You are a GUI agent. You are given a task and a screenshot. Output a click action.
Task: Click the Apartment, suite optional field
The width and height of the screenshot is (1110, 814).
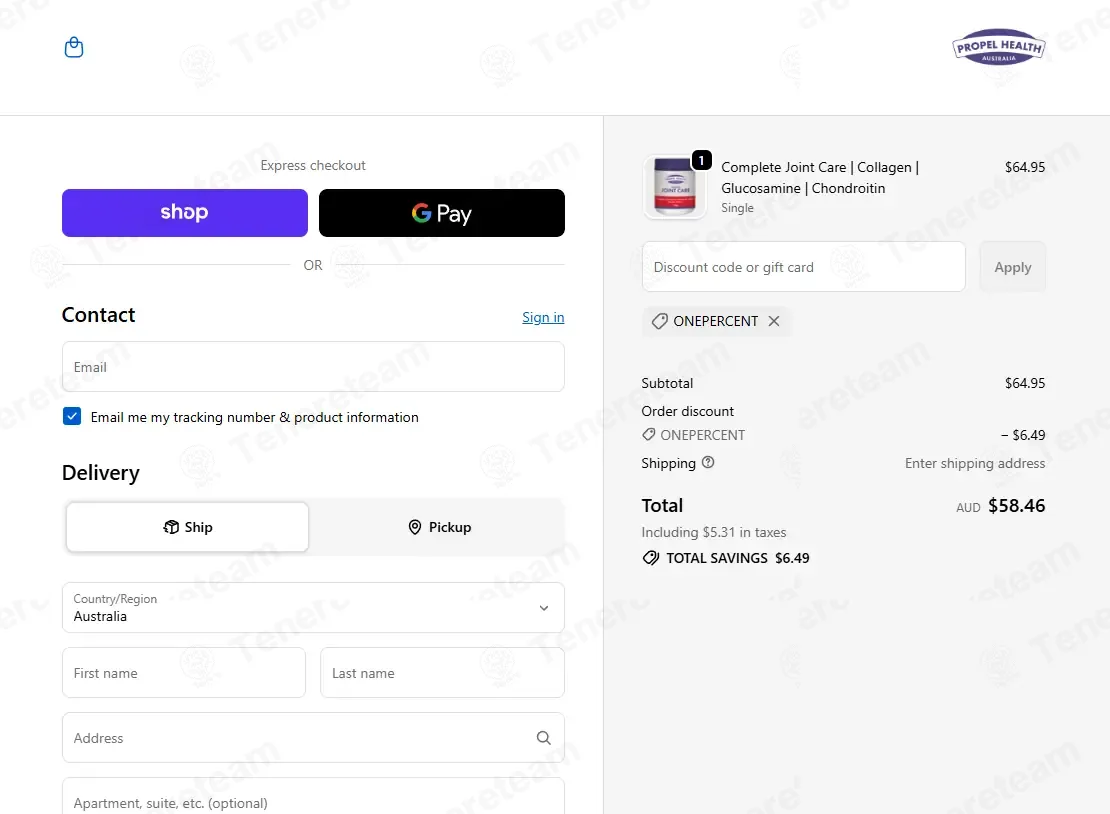coord(313,796)
